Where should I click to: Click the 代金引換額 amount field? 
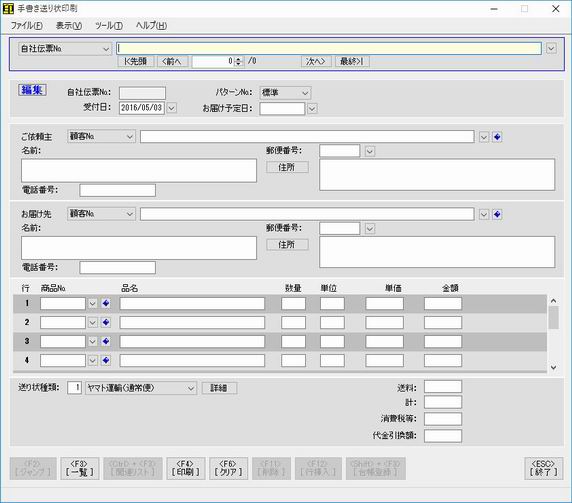click(x=443, y=436)
